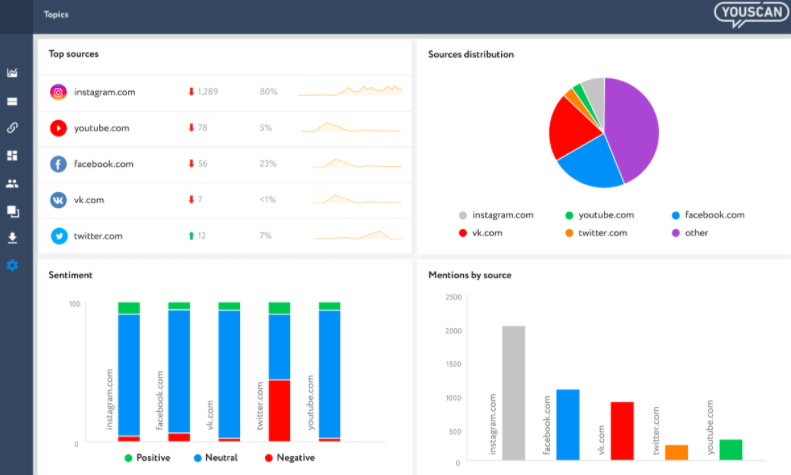Click the 23% value in facebook row
This screenshot has height=475, width=791.
[268, 164]
